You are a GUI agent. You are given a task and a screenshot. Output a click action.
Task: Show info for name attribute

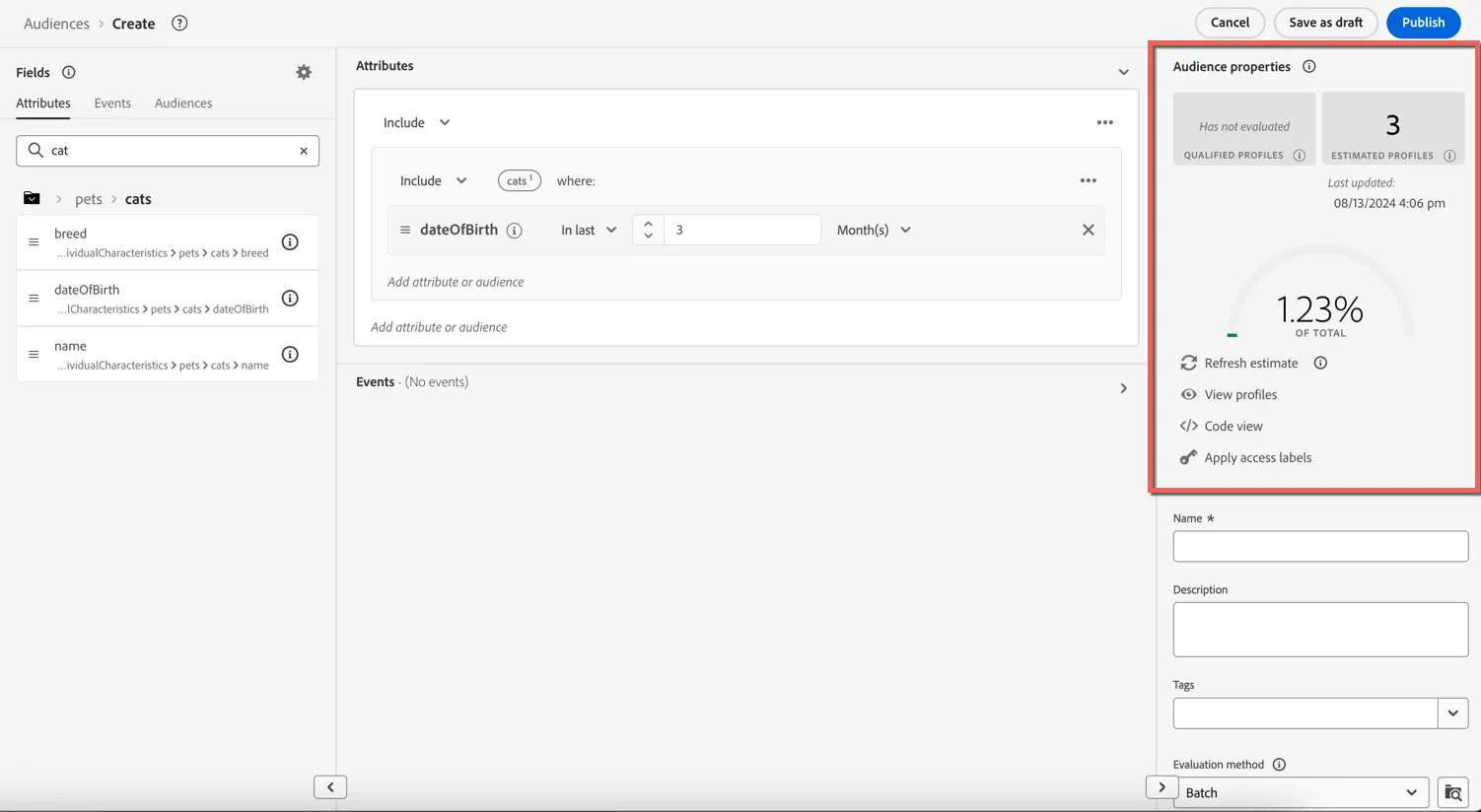point(290,355)
